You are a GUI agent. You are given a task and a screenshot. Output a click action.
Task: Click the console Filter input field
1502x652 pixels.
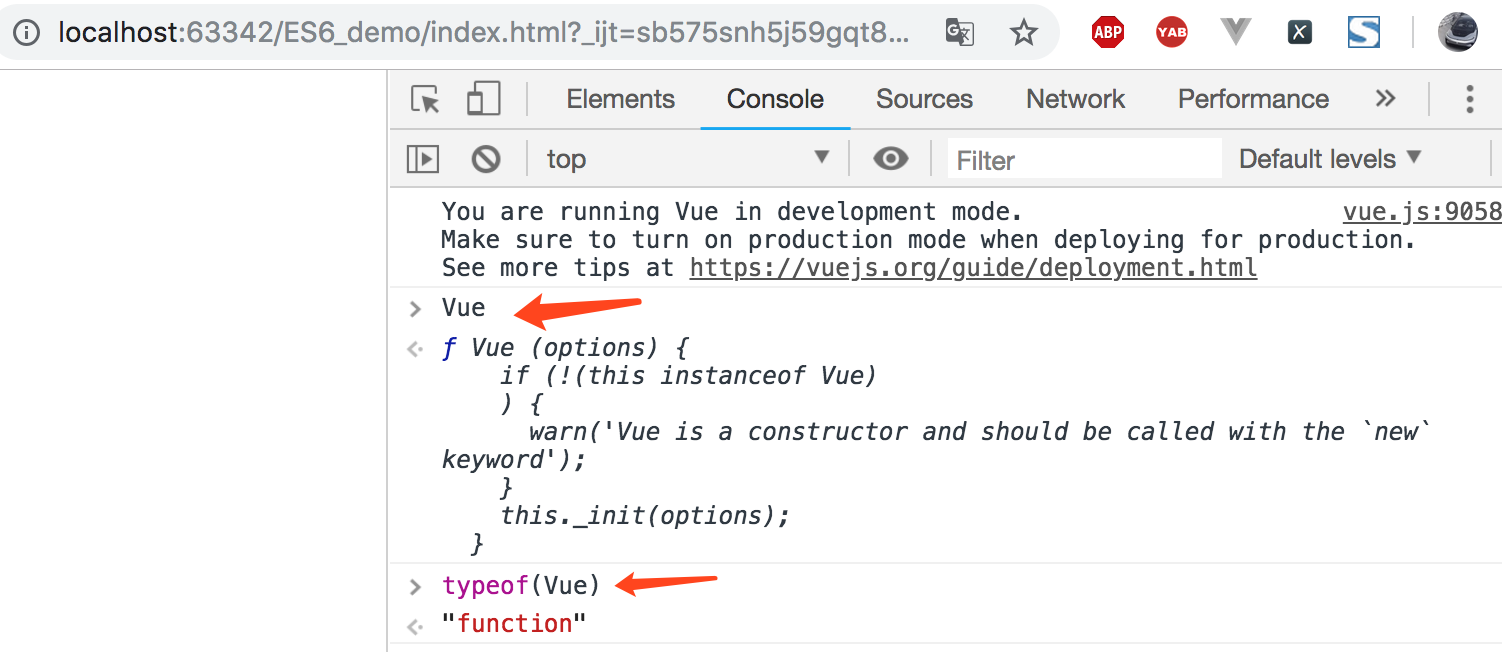1084,160
